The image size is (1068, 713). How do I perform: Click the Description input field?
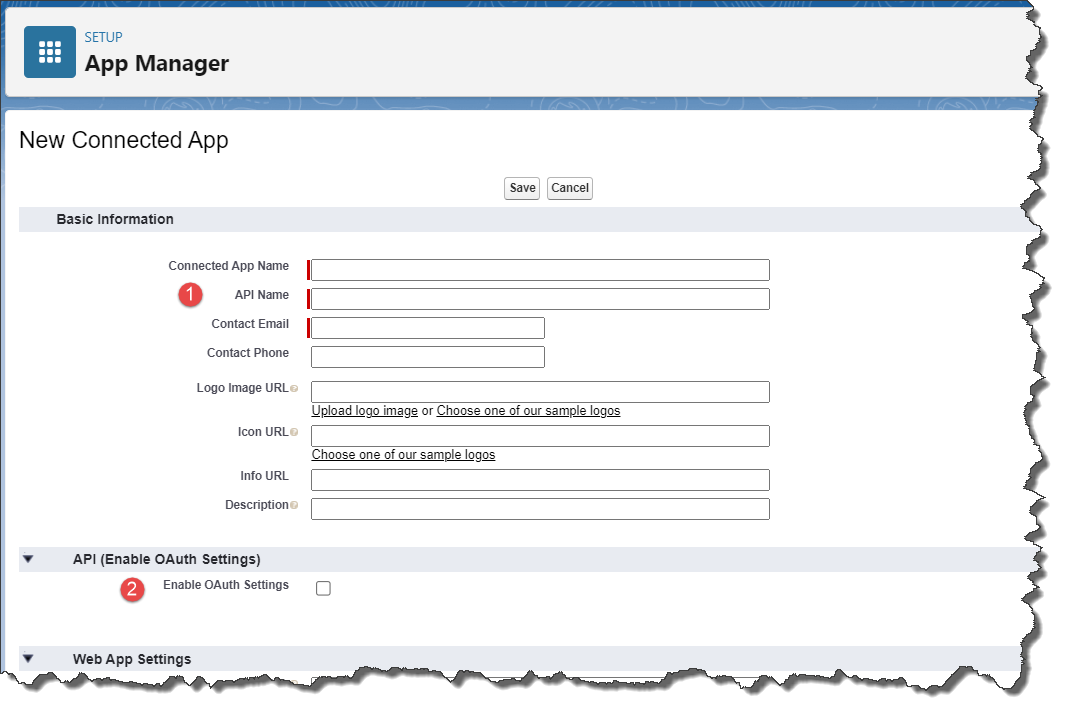pyautogui.click(x=540, y=509)
